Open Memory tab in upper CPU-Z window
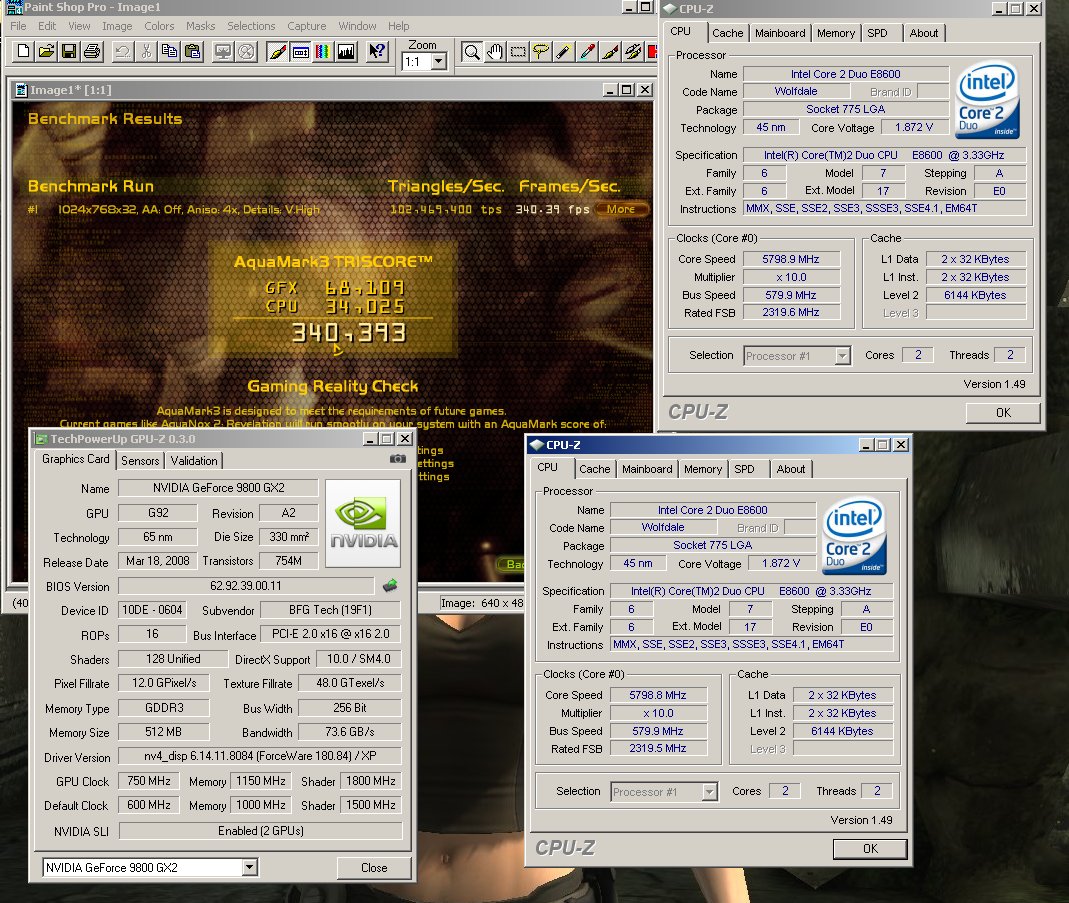 click(x=836, y=33)
